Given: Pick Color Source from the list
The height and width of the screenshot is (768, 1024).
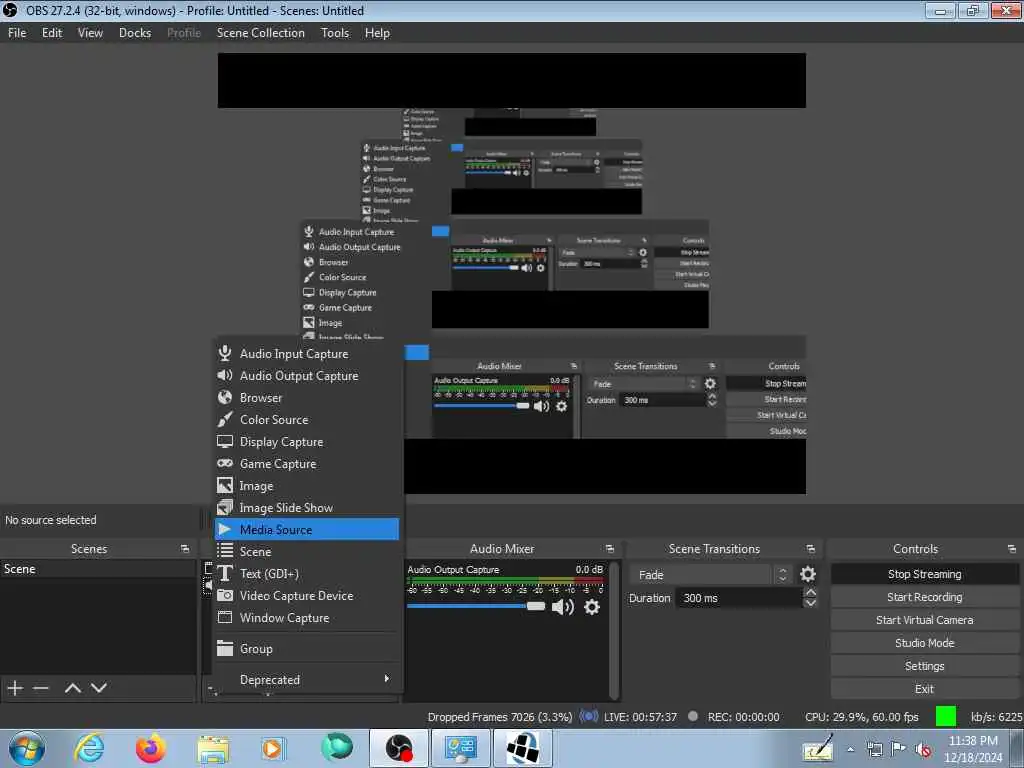Looking at the screenshot, I should click(x=307, y=420).
